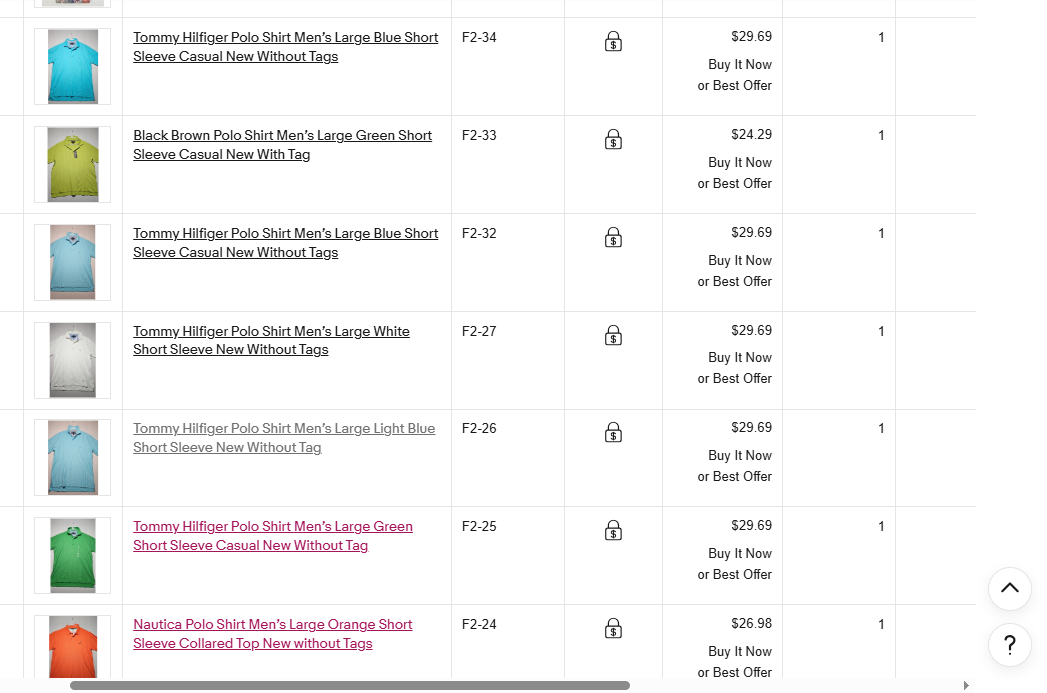Viewport: 1047px width, 693px height.
Task: Click the offer lock icon for F2-27
Action: (x=614, y=336)
